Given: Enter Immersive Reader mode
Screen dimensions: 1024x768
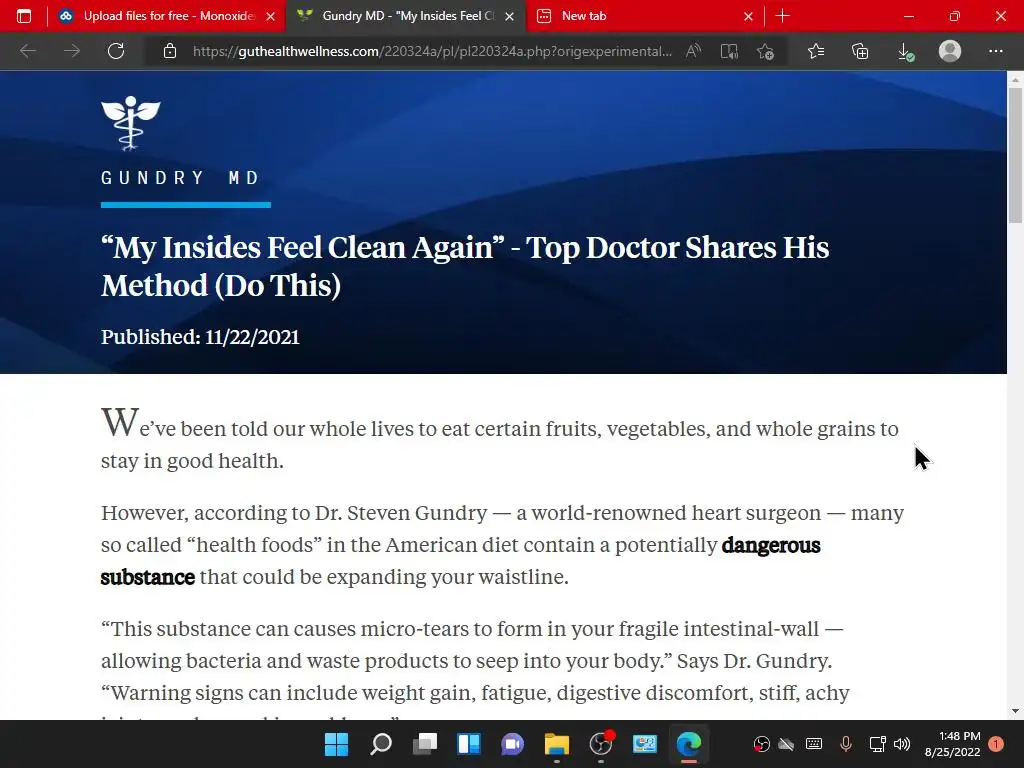Looking at the screenshot, I should pyautogui.click(x=729, y=51).
